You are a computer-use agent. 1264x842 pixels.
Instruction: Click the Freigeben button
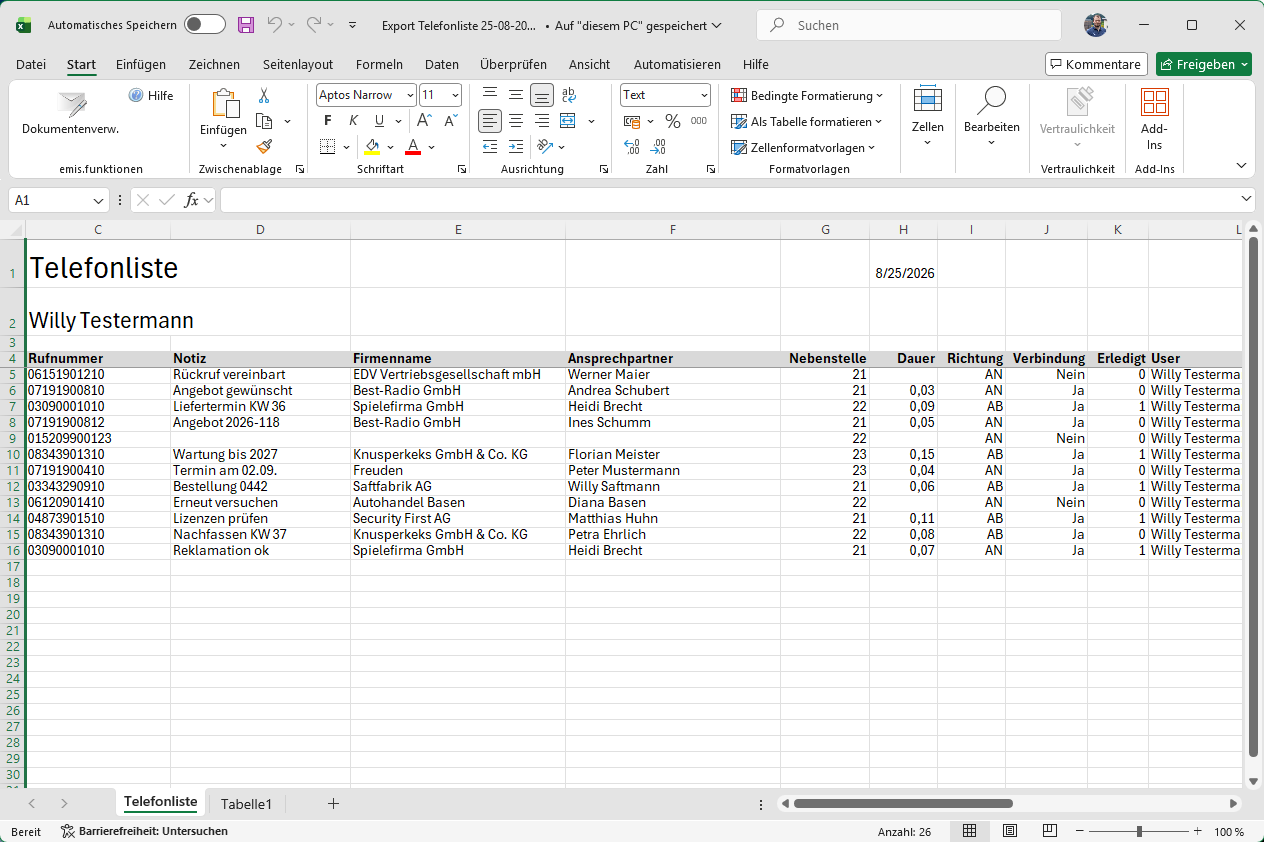click(1204, 64)
